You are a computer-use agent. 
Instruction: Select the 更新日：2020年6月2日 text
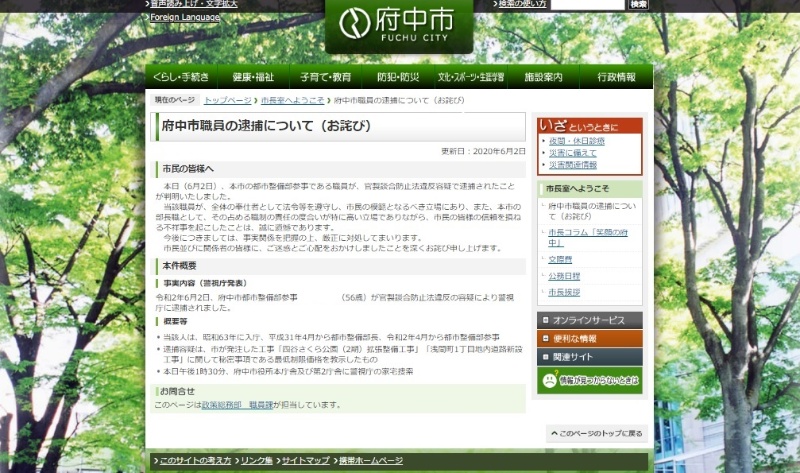(483, 152)
